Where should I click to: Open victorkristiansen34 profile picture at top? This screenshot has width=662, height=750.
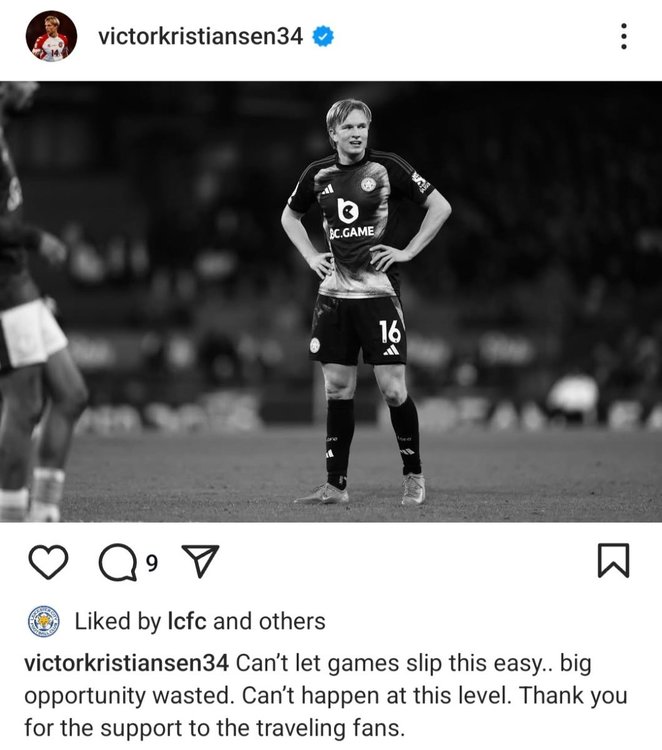coord(51,36)
